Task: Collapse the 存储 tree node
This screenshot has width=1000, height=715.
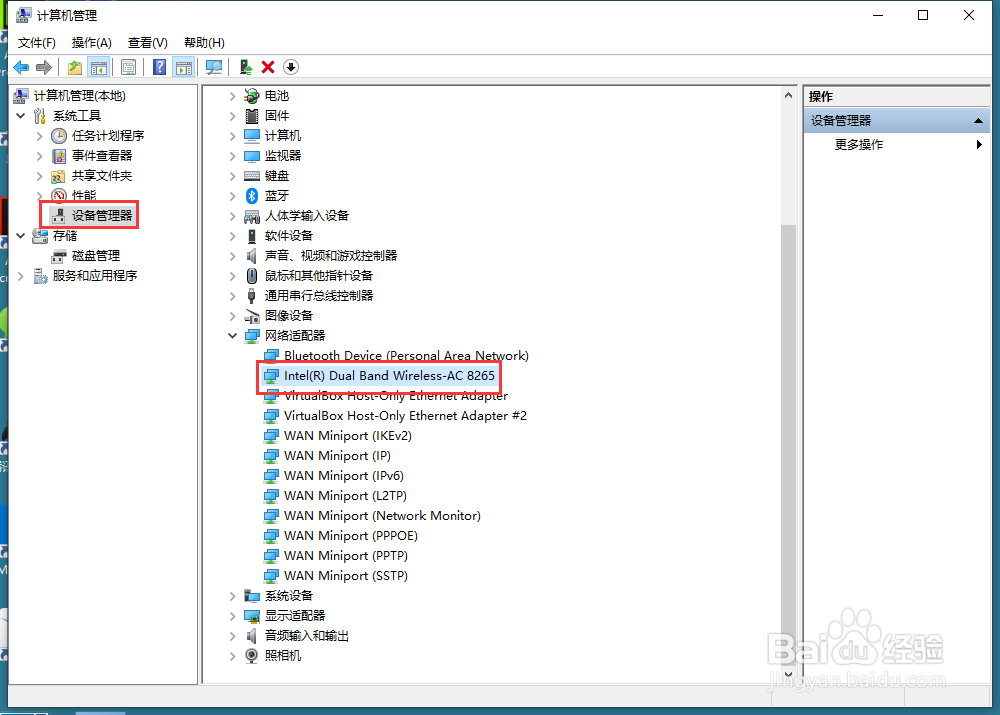Action: [x=20, y=235]
